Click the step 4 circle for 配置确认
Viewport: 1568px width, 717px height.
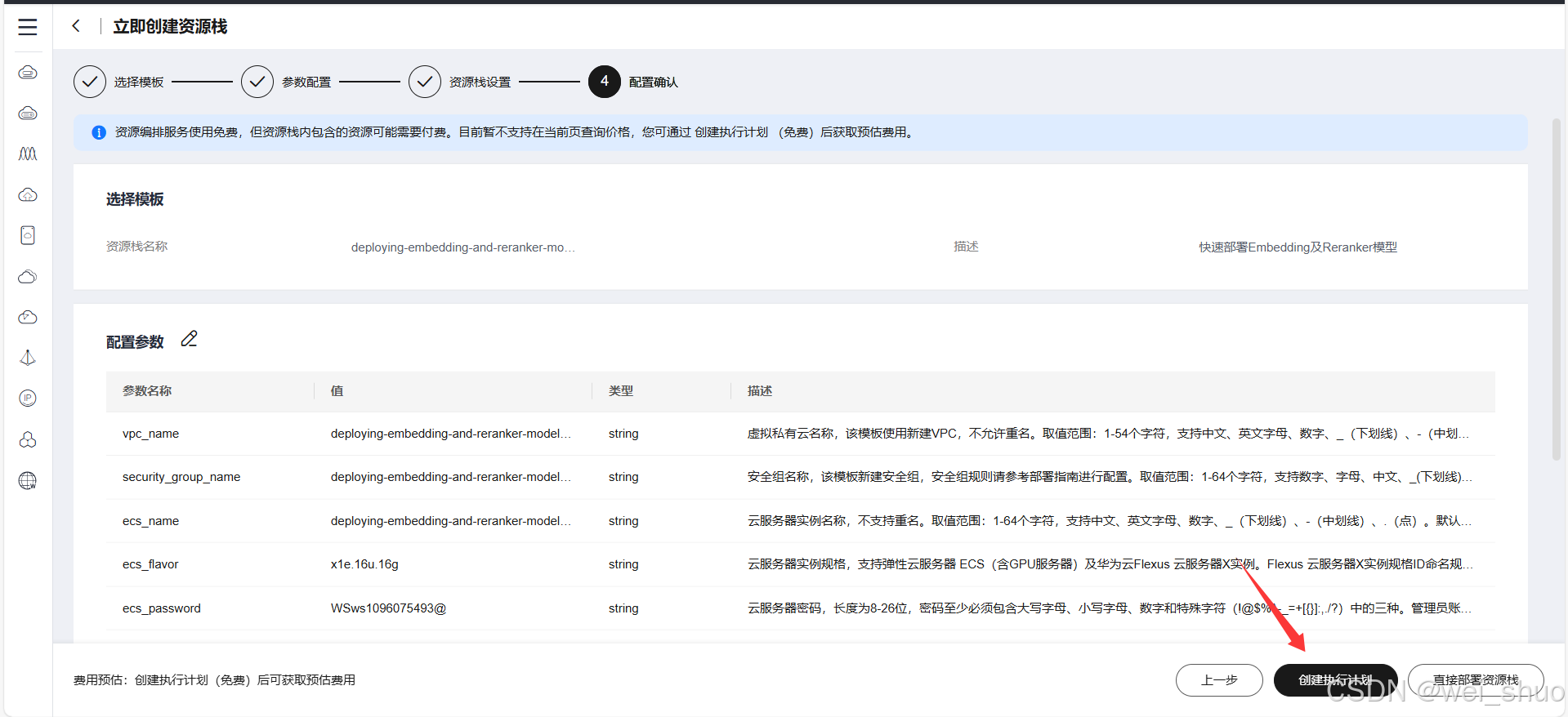605,82
